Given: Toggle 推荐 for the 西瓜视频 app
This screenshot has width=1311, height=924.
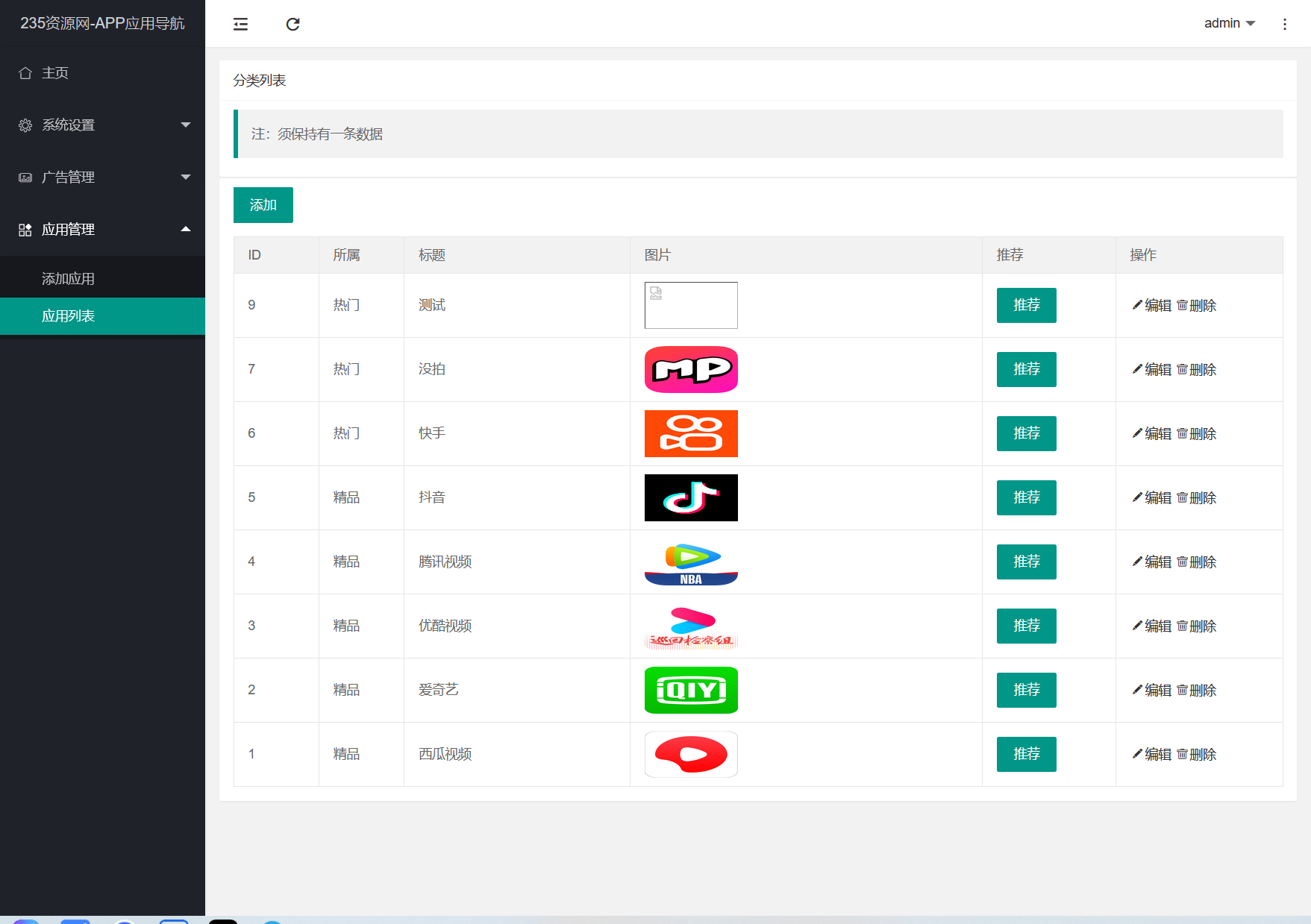Looking at the screenshot, I should (x=1026, y=754).
